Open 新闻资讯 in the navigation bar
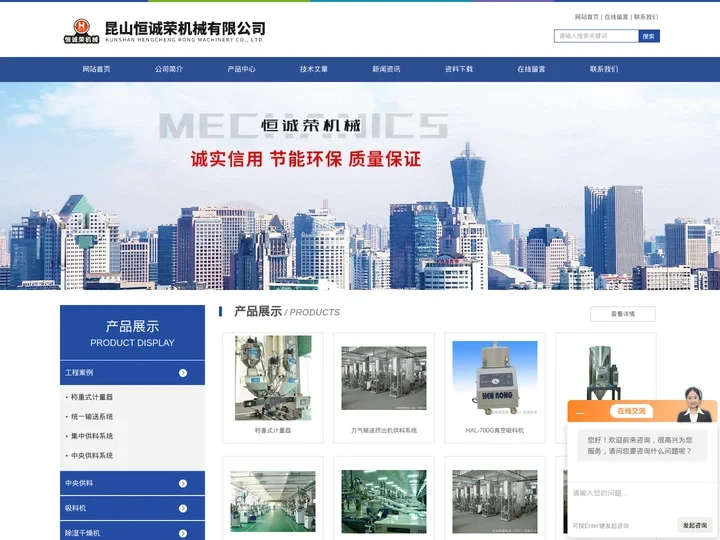 point(386,69)
